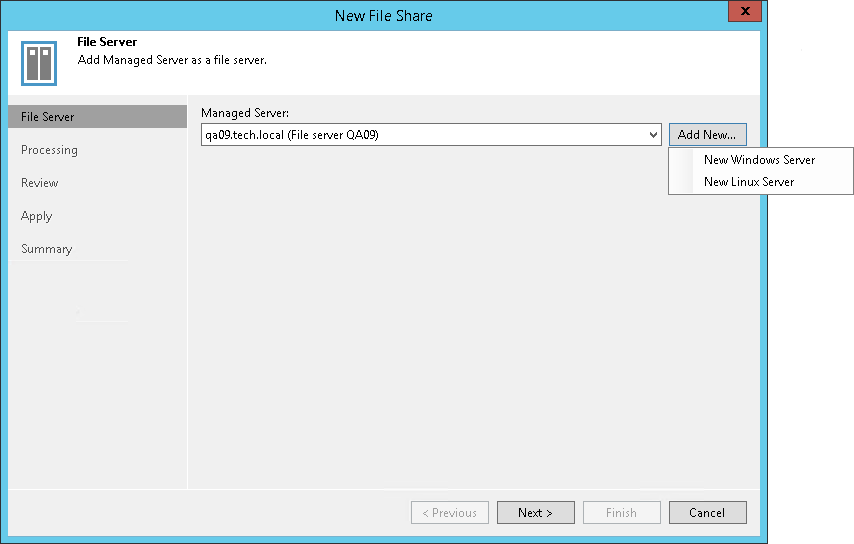Viewport: 854px width, 544px height.
Task: Click the file server icon in header
Action: [x=39, y=63]
